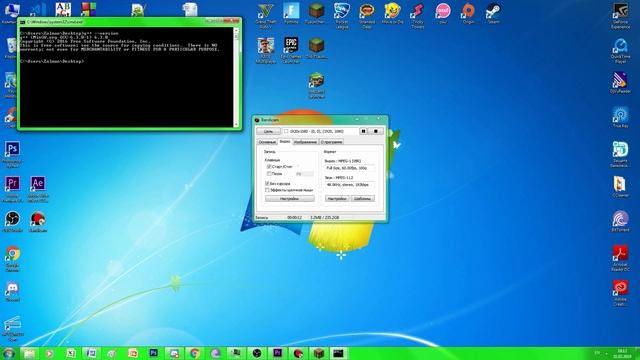640x360 pixels.
Task: Launch Fortnite from the desktop
Action: 291,13
